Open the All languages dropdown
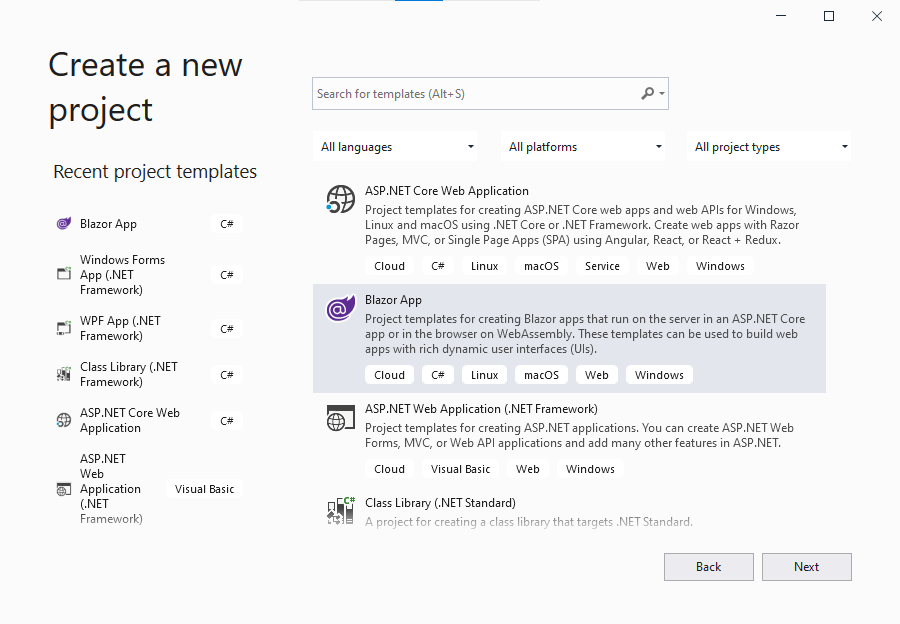 point(396,147)
